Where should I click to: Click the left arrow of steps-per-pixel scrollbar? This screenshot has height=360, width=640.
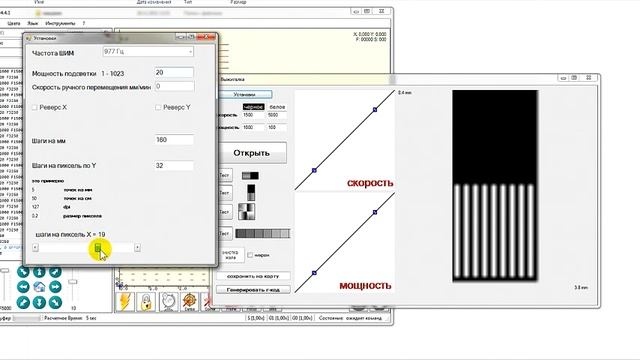point(35,247)
